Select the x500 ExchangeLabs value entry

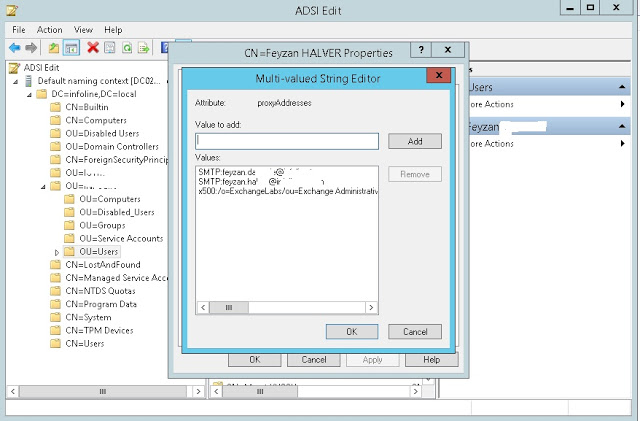[x=288, y=191]
